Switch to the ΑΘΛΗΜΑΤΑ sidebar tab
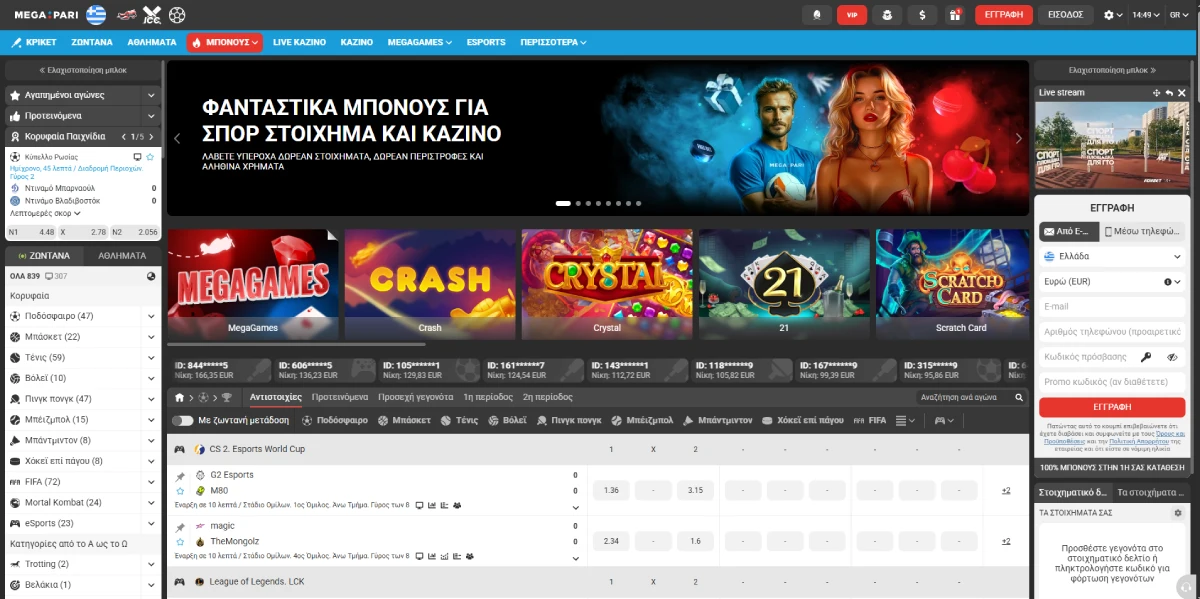The image size is (1200, 599). click(122, 256)
